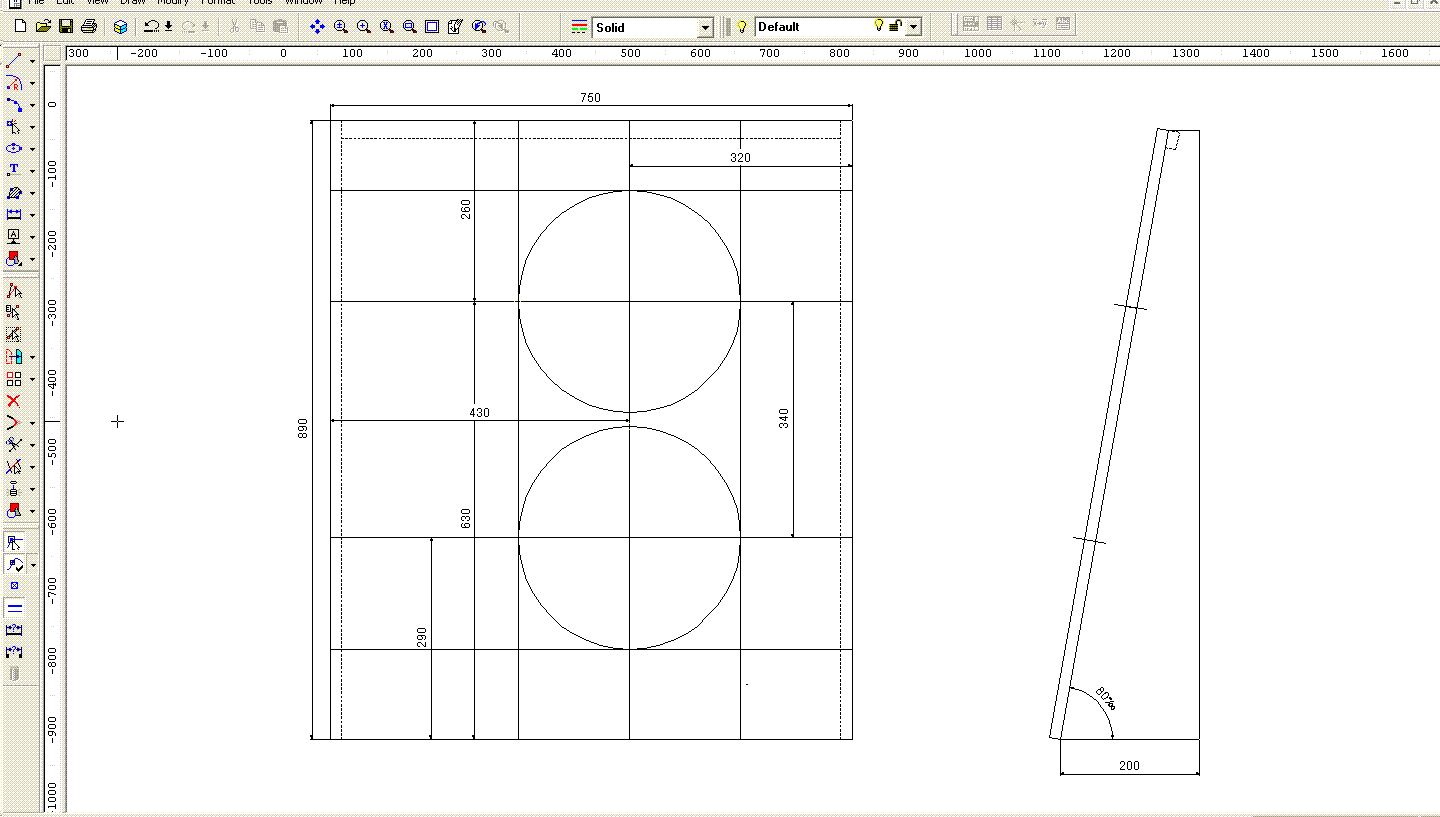Select the Ellipse drawing tool
The width and height of the screenshot is (1440, 817).
14,148
